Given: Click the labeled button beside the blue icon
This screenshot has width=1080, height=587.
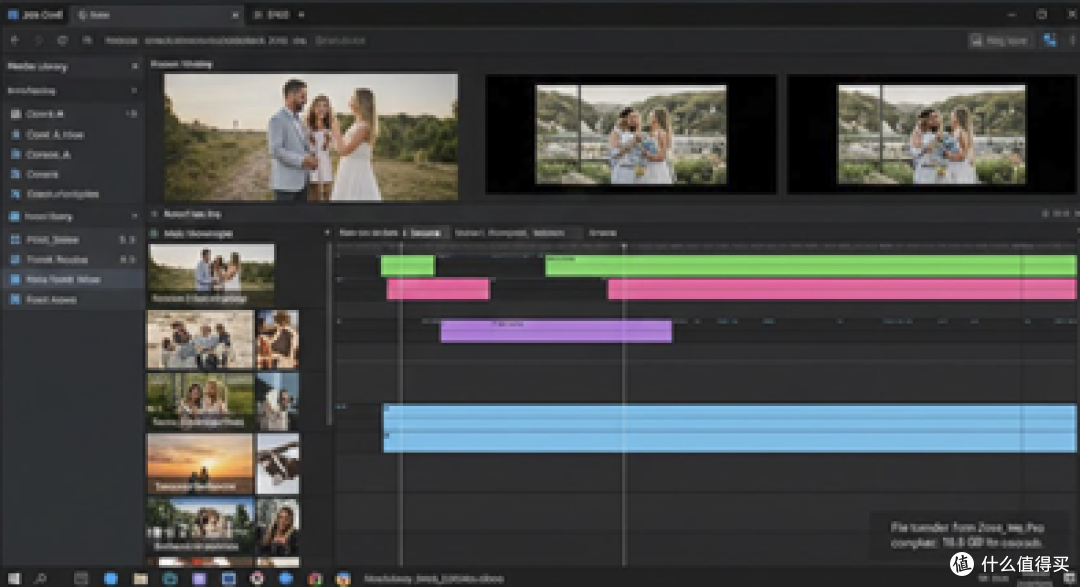Looking at the screenshot, I should [1000, 41].
